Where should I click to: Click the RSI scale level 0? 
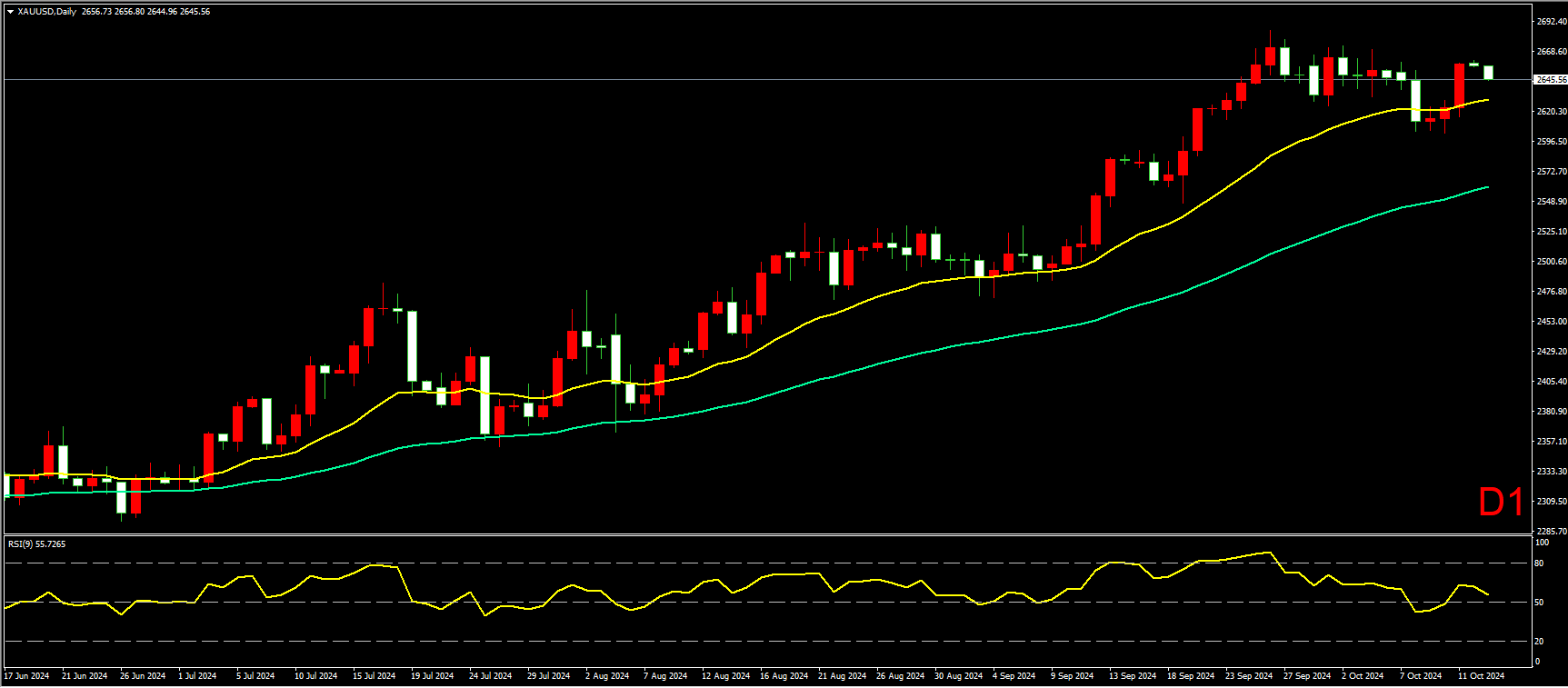(x=1537, y=662)
